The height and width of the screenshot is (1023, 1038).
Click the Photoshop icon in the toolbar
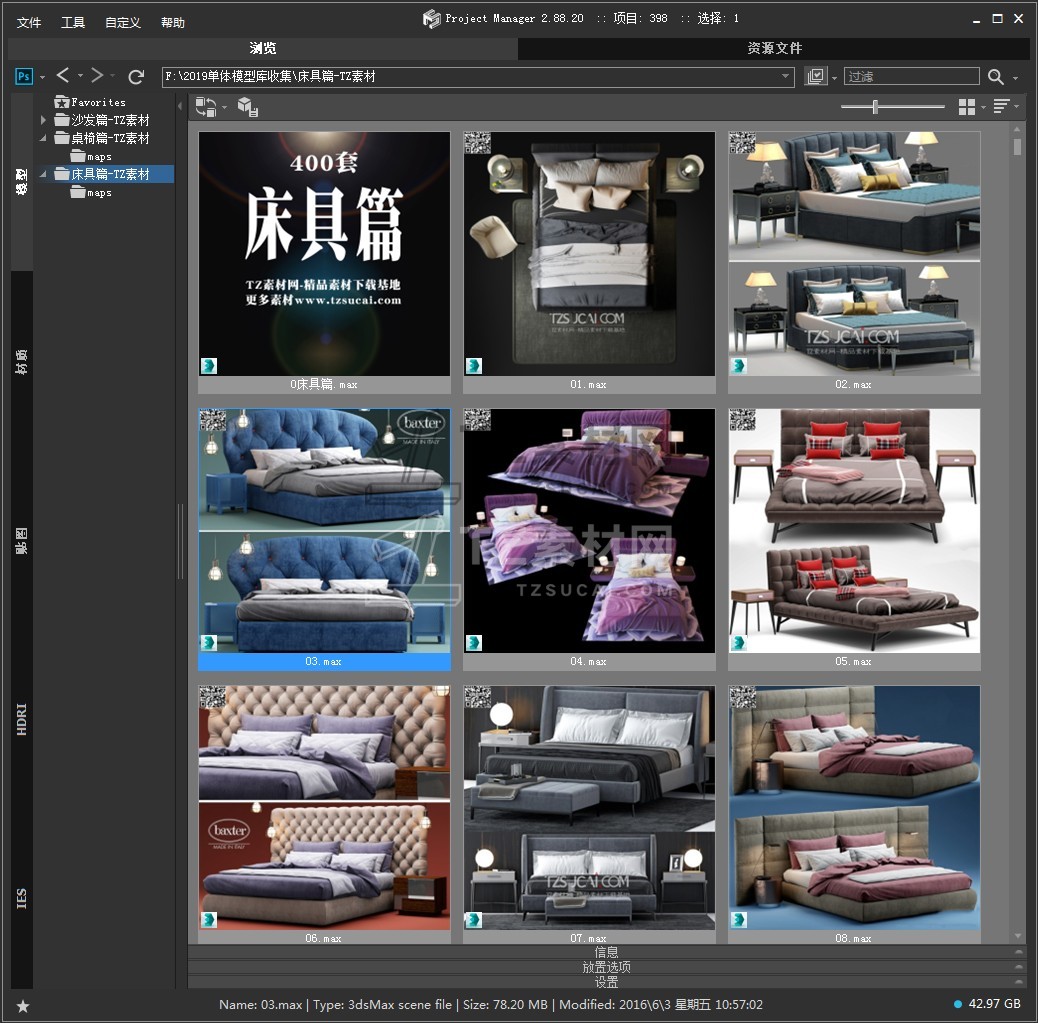24,77
